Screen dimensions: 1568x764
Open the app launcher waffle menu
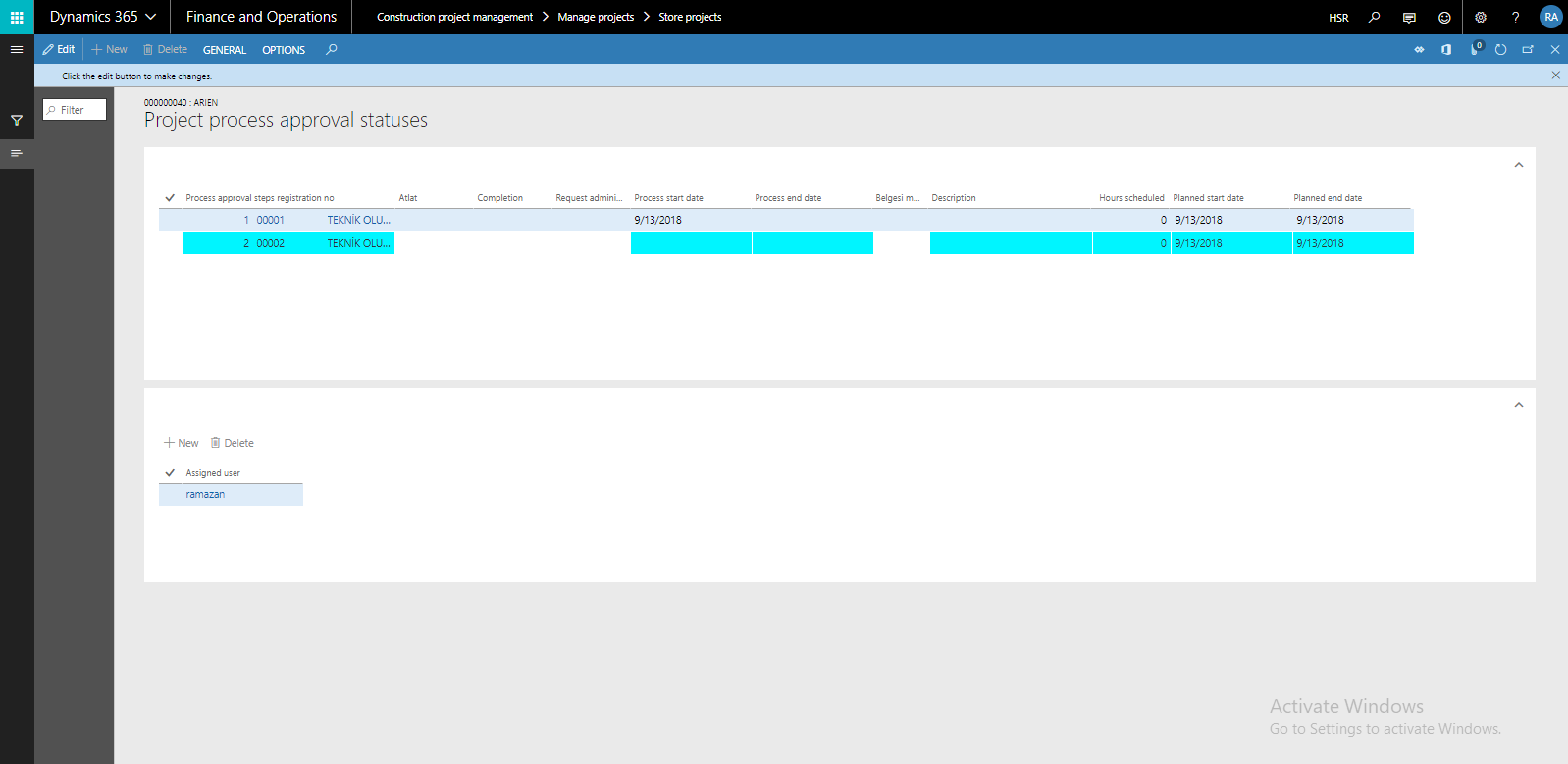(x=17, y=17)
